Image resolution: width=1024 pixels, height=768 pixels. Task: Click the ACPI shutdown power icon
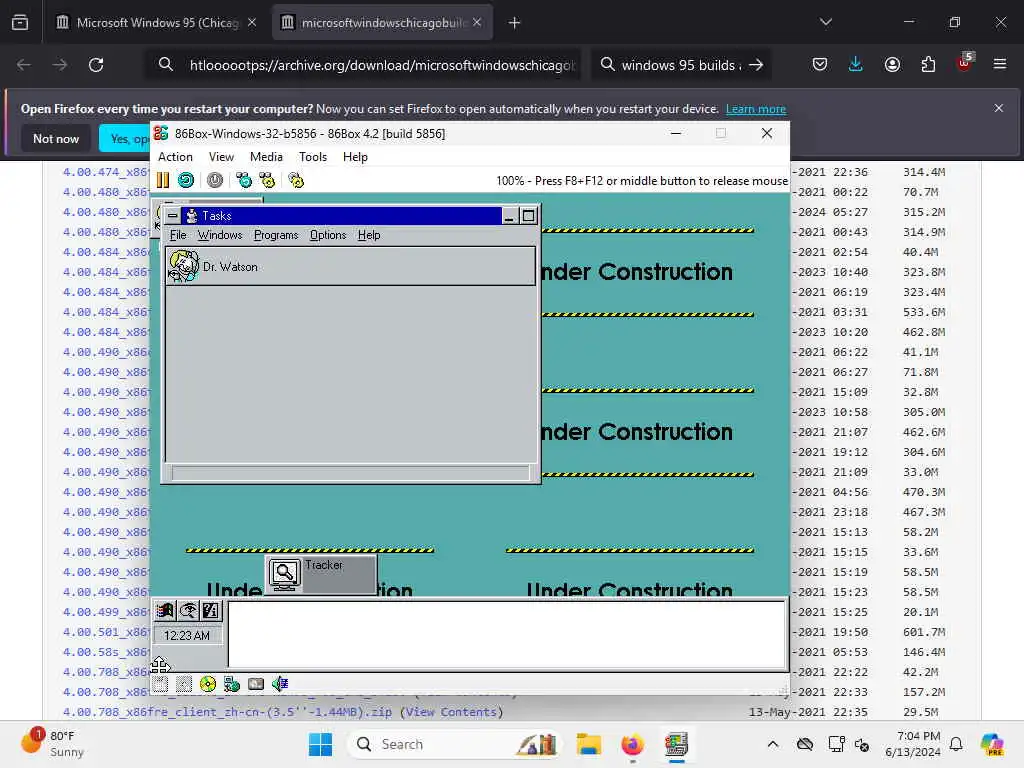[215, 180]
